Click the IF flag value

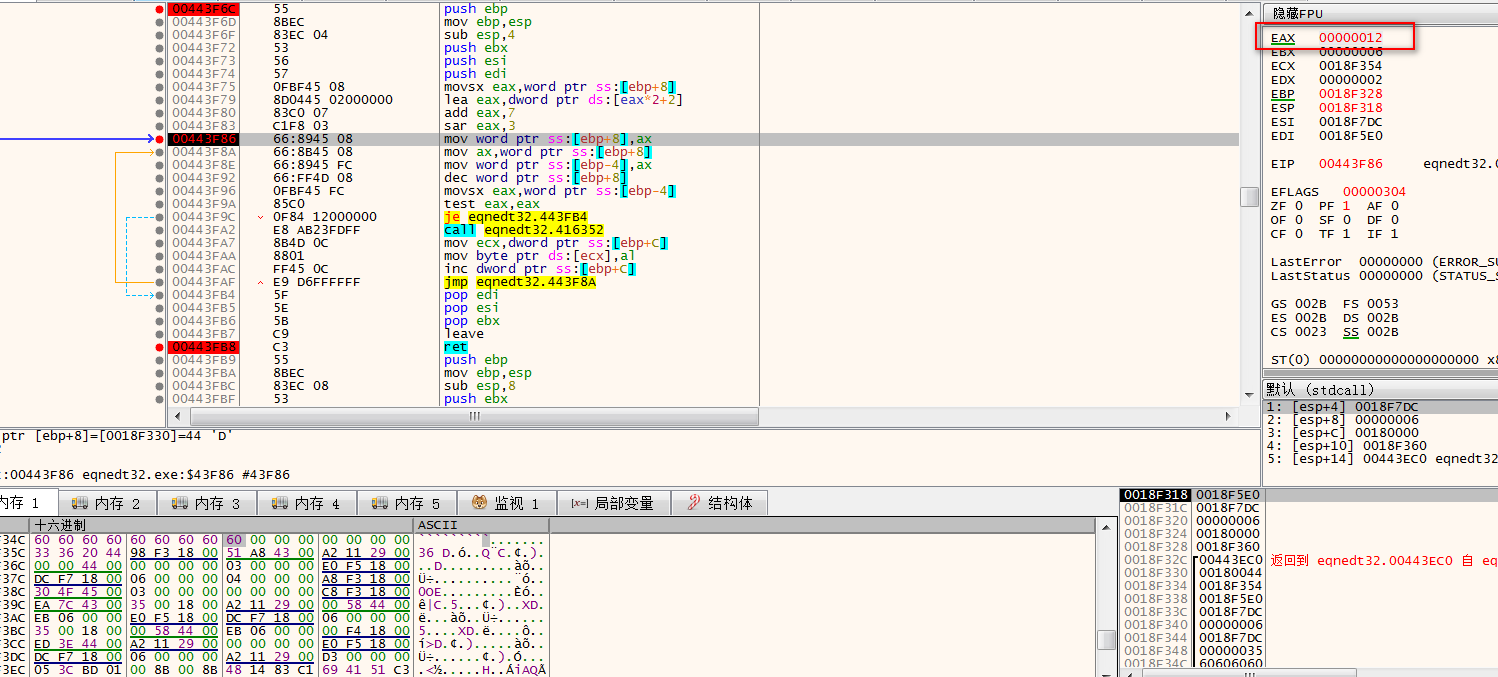point(1394,234)
